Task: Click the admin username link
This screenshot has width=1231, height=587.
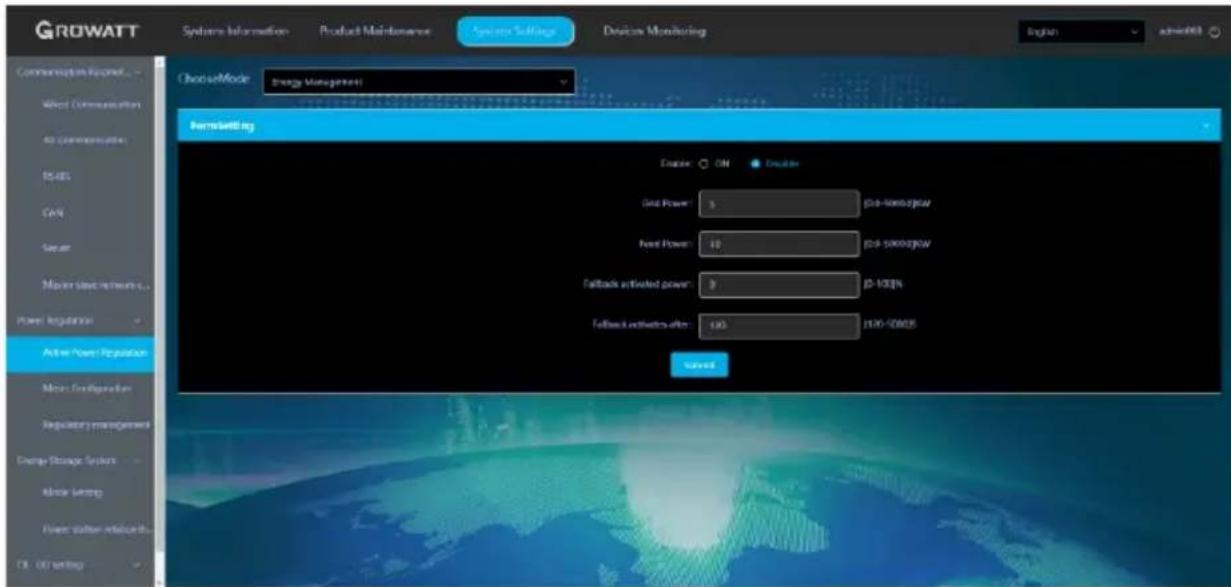Action: point(1186,32)
